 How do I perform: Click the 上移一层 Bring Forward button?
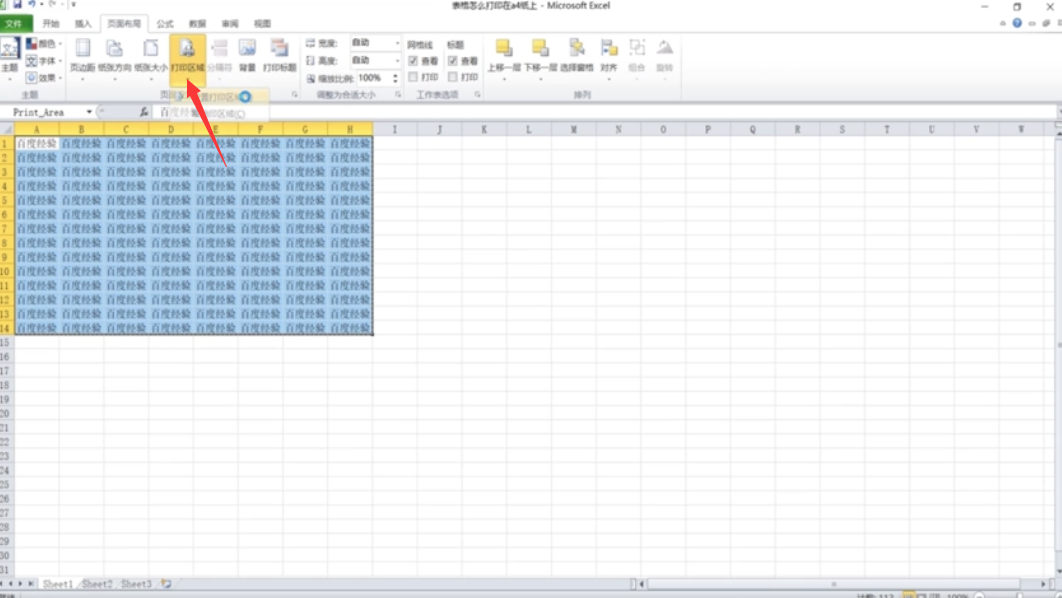[504, 58]
